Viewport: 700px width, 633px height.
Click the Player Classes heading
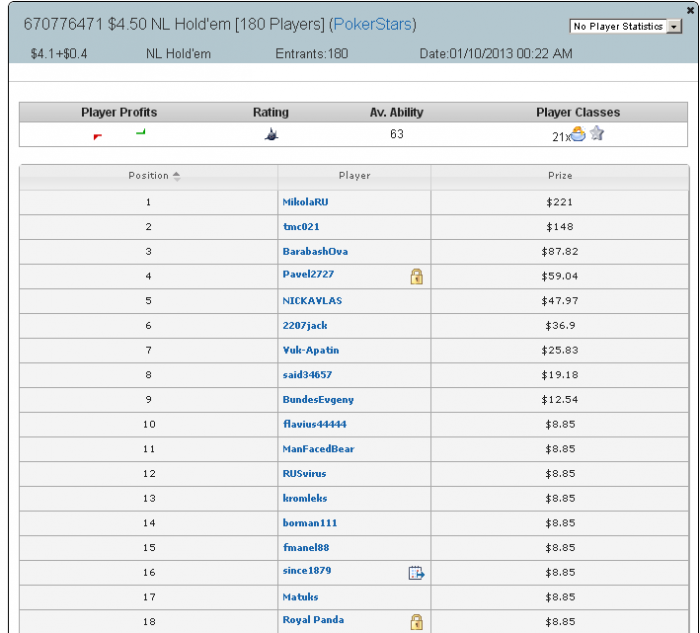(x=578, y=112)
